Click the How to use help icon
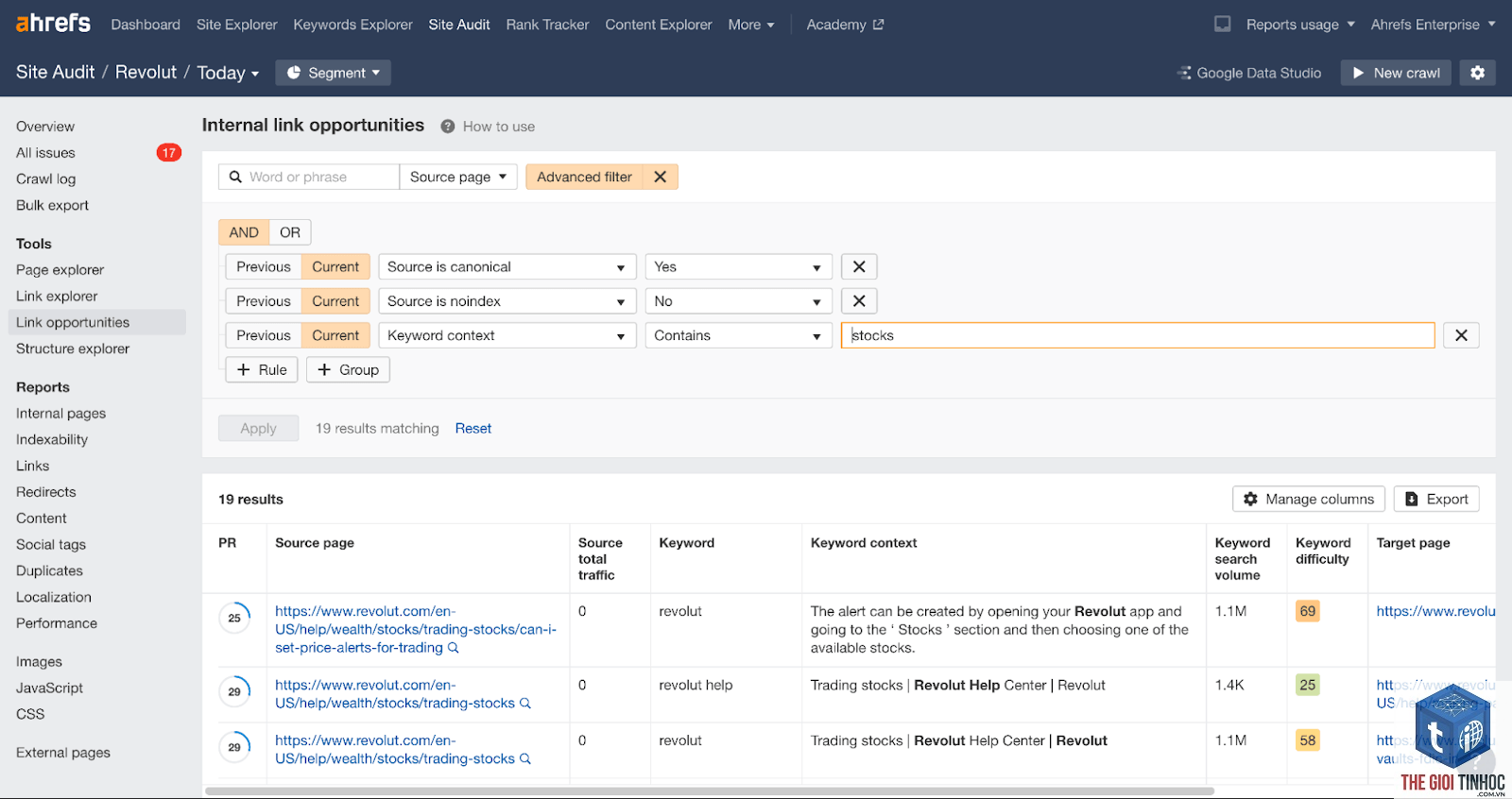This screenshot has width=1512, height=799. (x=448, y=127)
